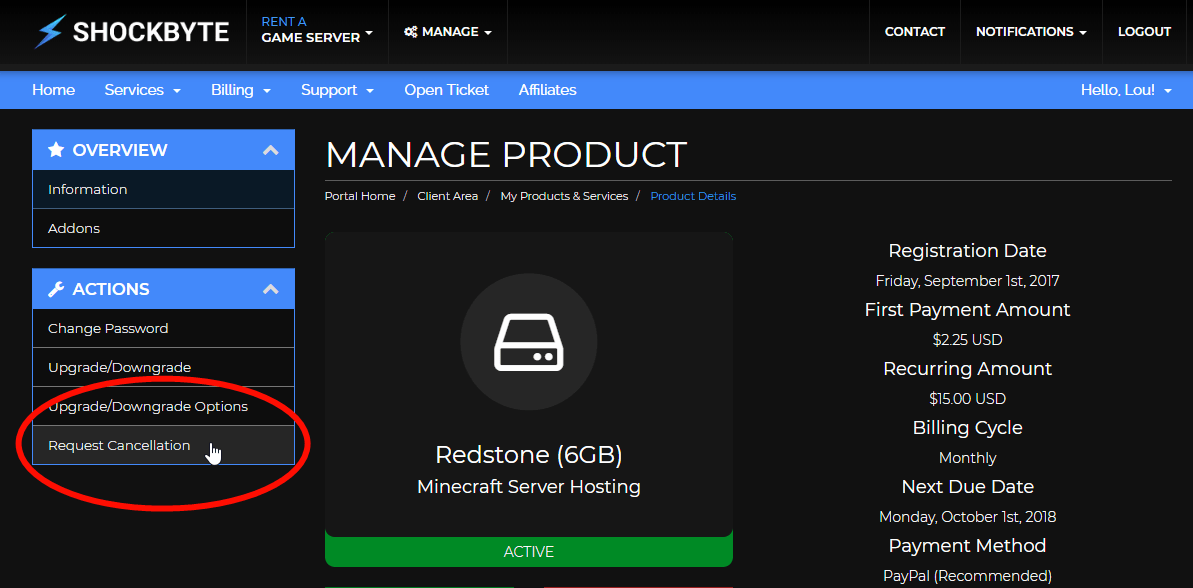Open My Products & Services breadcrumb
The width and height of the screenshot is (1193, 588).
(565, 196)
